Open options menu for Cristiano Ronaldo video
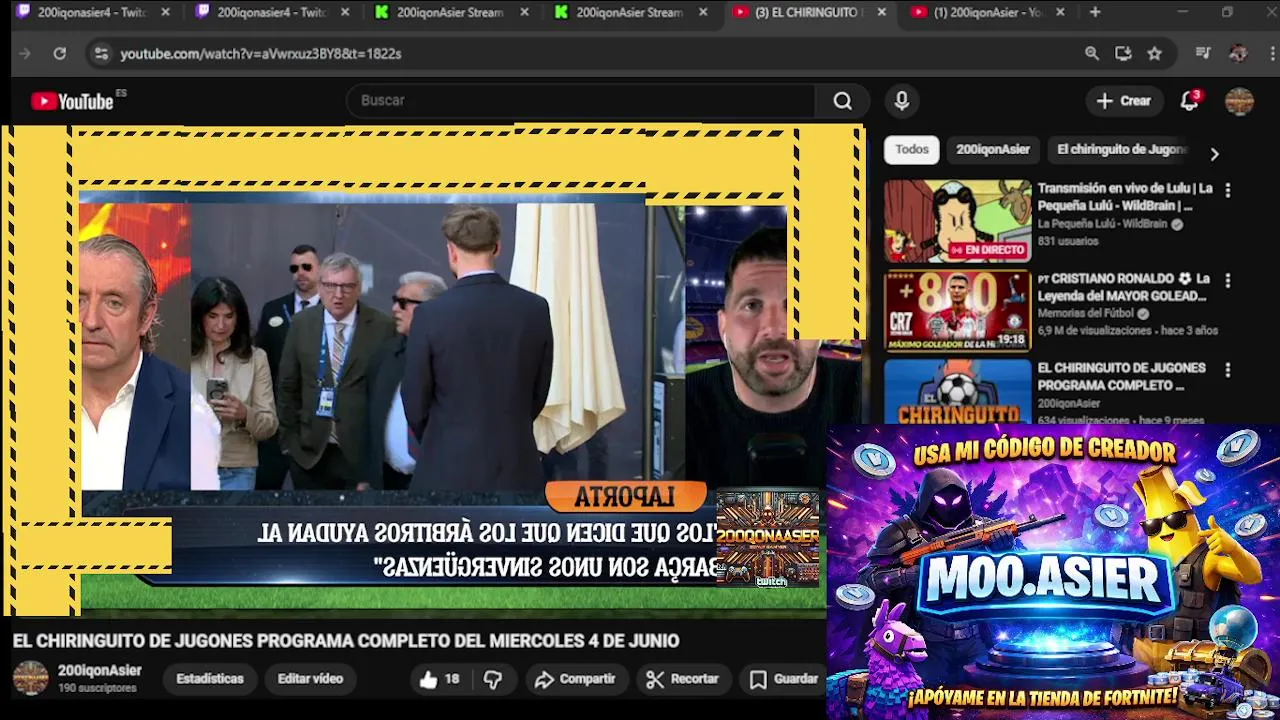The height and width of the screenshot is (720, 1280). coord(1228,280)
